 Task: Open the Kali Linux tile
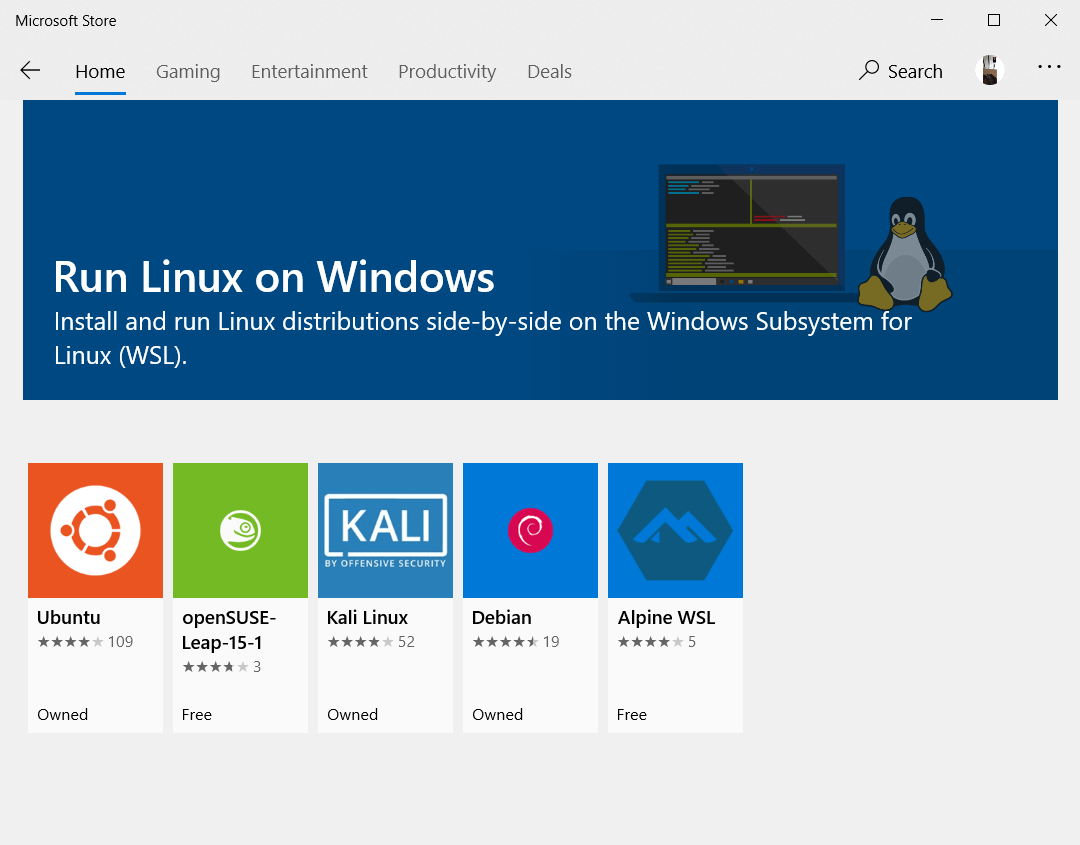click(385, 530)
